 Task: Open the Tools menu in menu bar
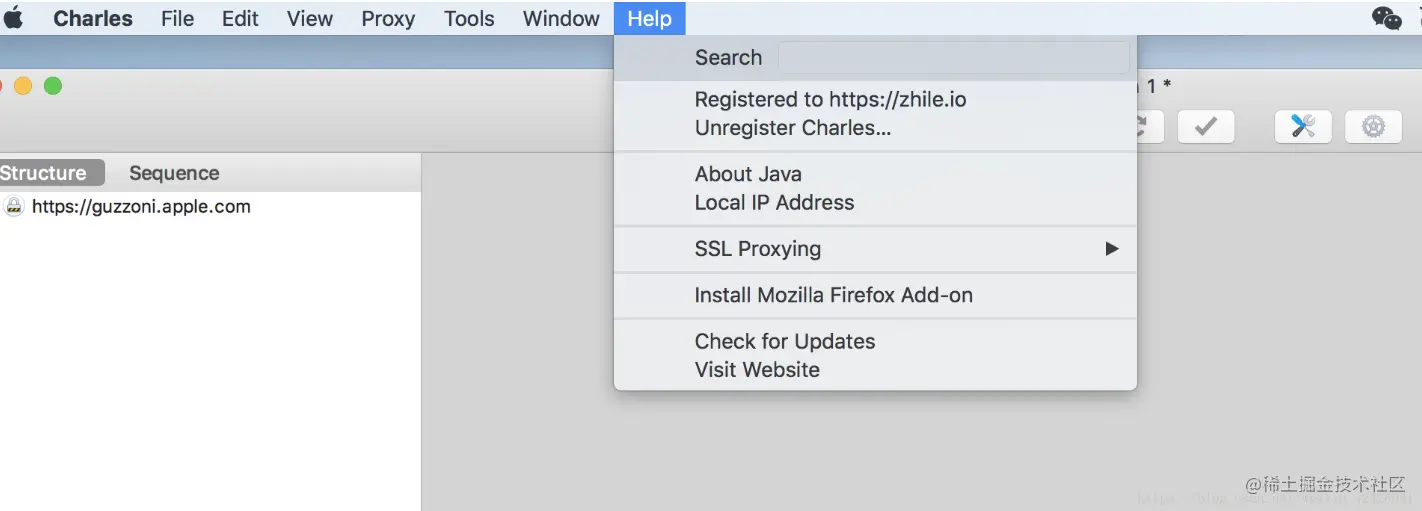(469, 18)
